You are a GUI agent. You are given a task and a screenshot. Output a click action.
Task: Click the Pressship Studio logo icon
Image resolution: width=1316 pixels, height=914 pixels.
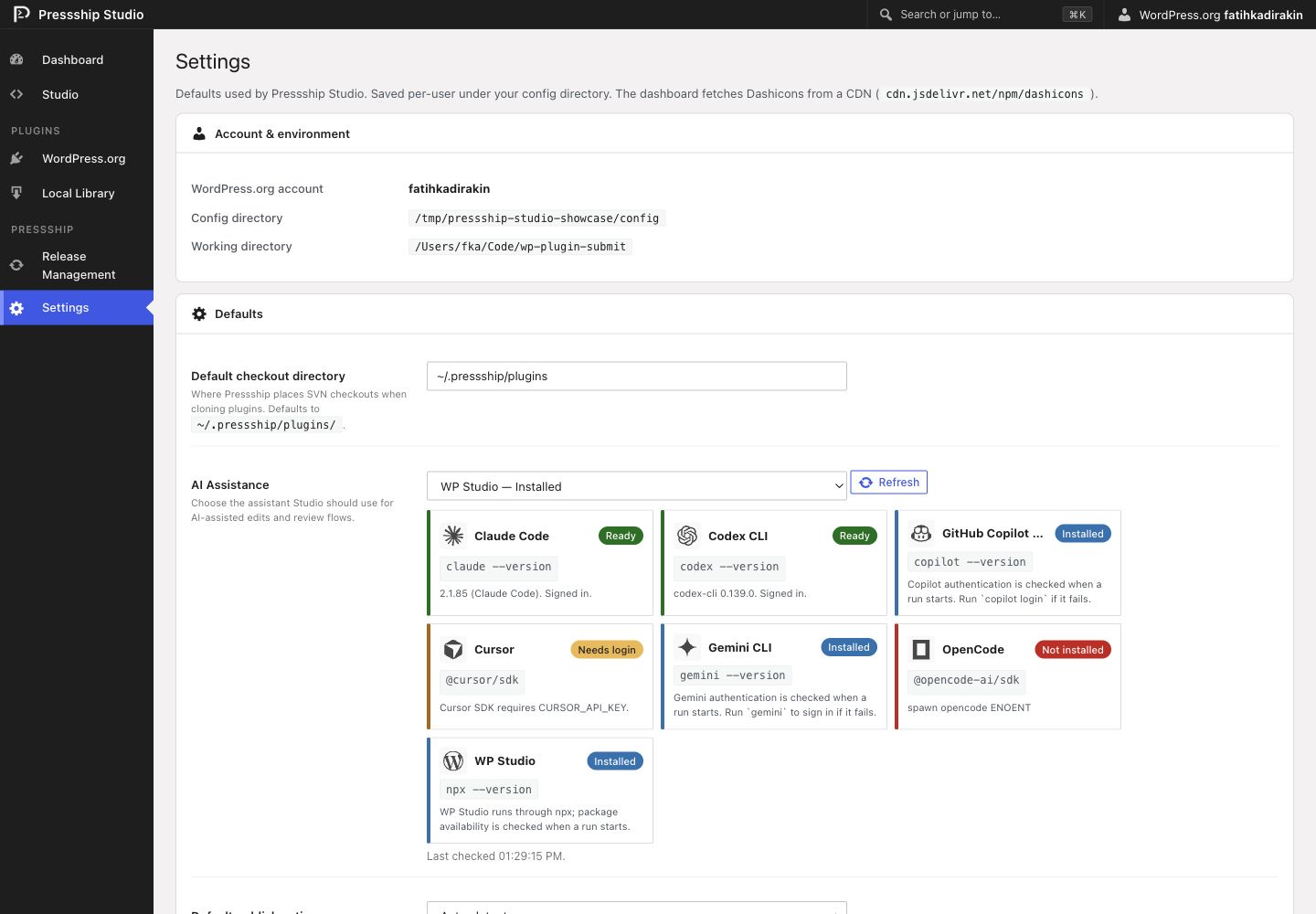(21, 15)
